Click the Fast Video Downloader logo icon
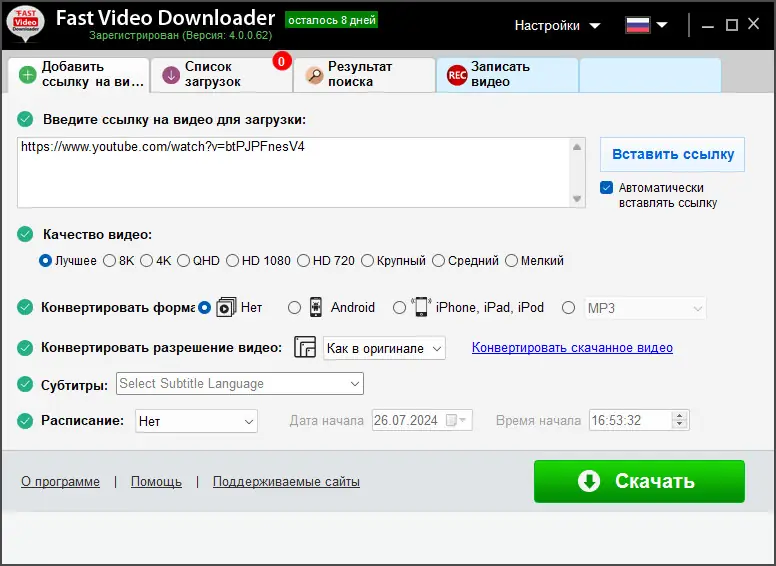This screenshot has width=776, height=566. click(25, 23)
